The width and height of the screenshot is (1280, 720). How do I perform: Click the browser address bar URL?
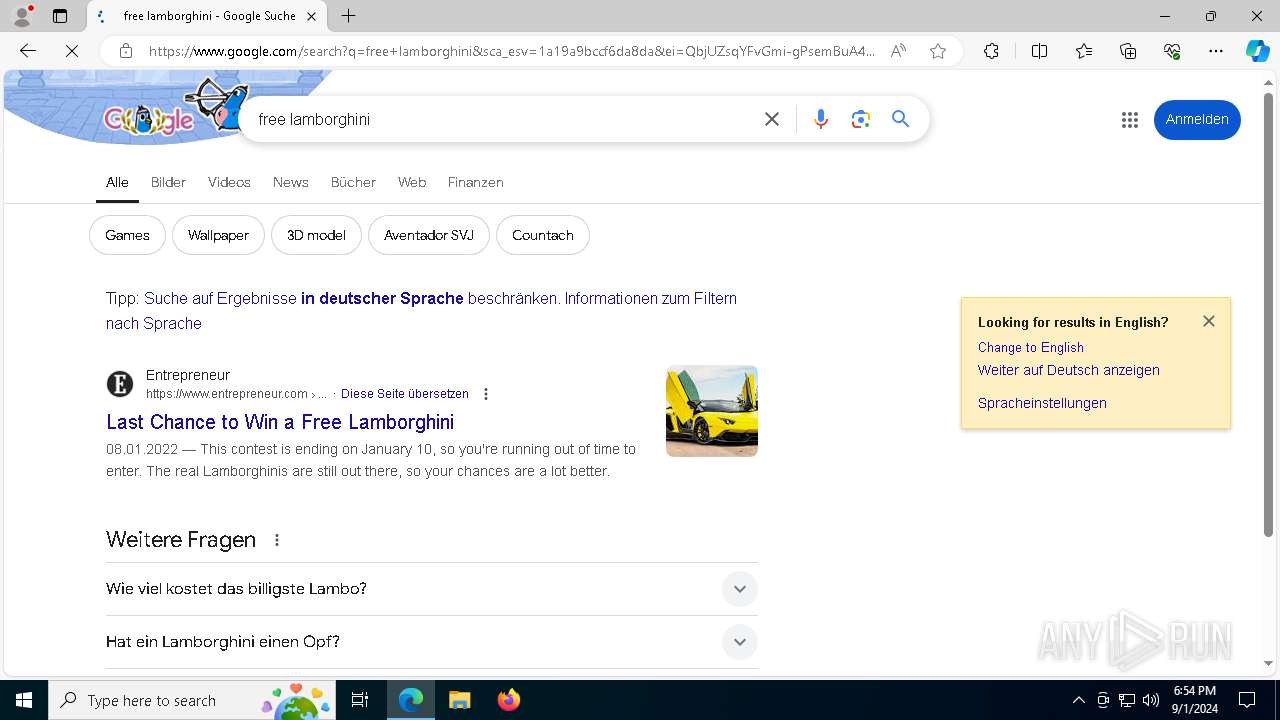(512, 51)
